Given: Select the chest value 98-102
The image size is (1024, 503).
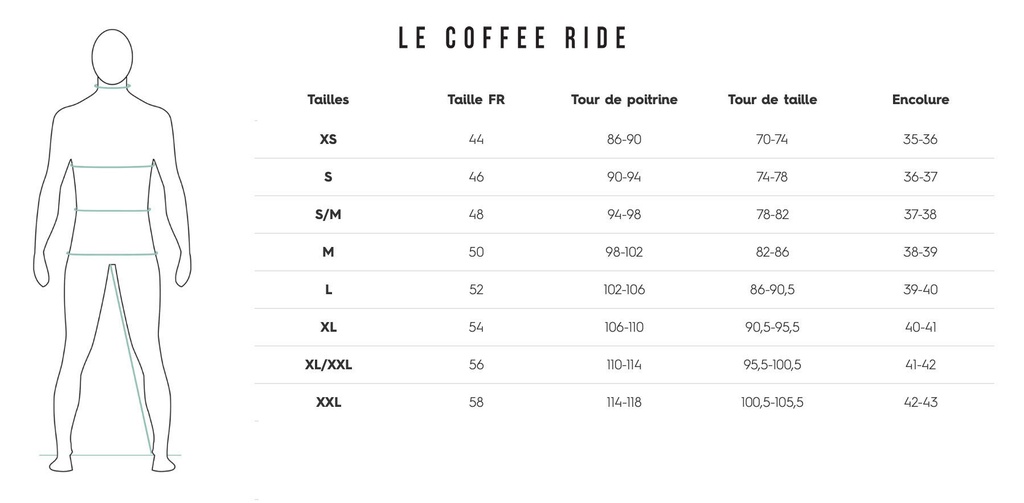Looking at the screenshot, I should pos(624,252).
